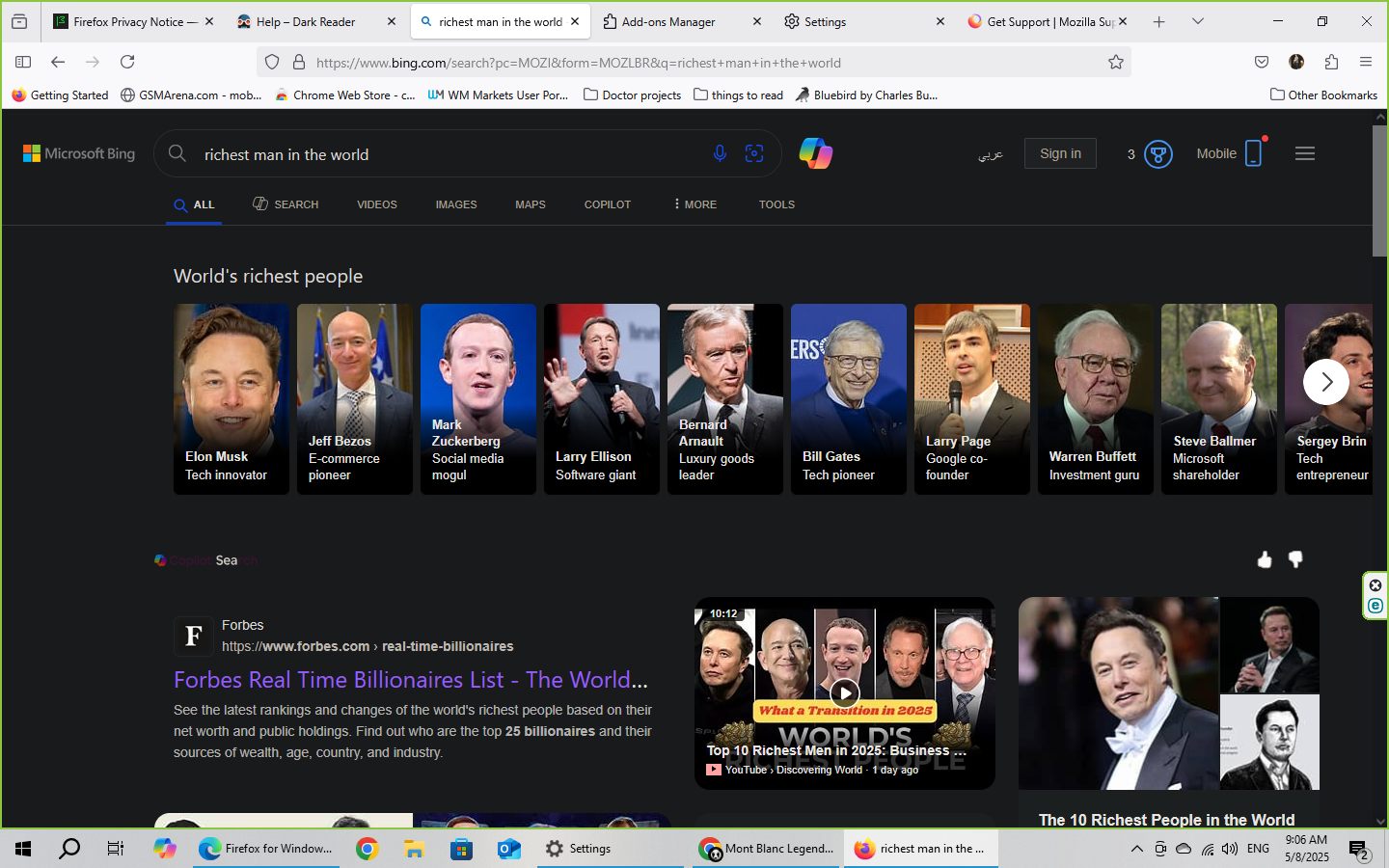Open Windows Start menu
The width and height of the screenshot is (1389, 868).
pos(23,849)
